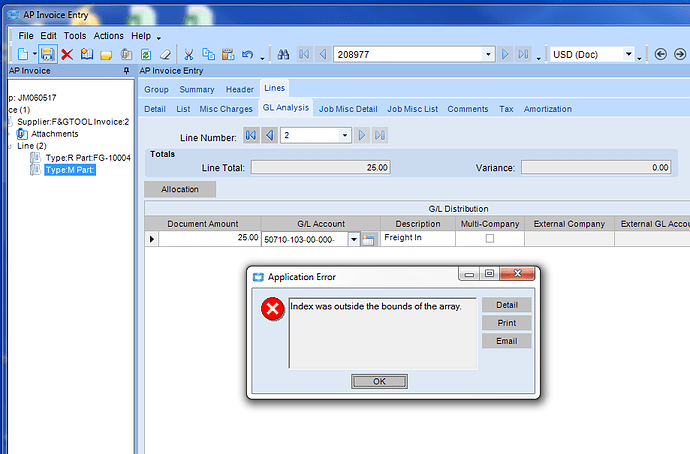Click the yellow folder toolbar icon
The image size is (690, 454).
(106, 55)
